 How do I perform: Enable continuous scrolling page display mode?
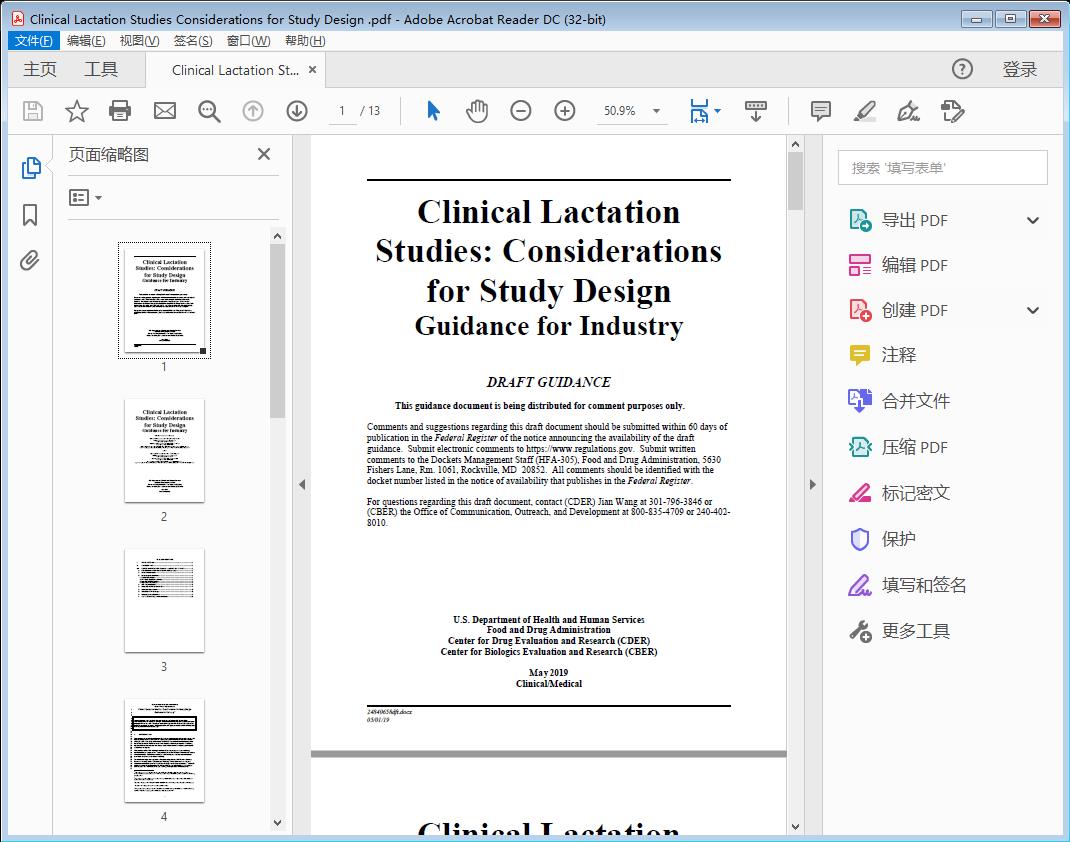pos(755,111)
